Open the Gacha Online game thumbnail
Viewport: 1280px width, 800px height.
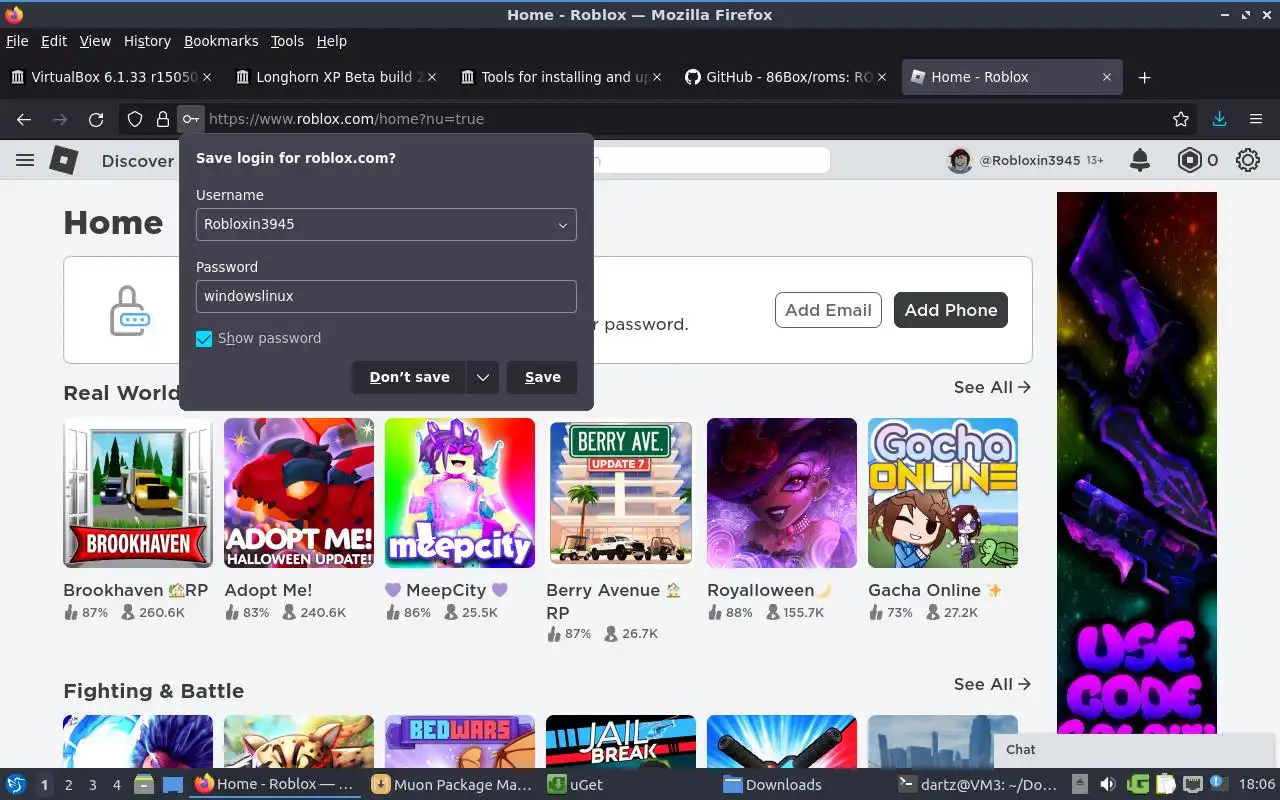pos(943,493)
